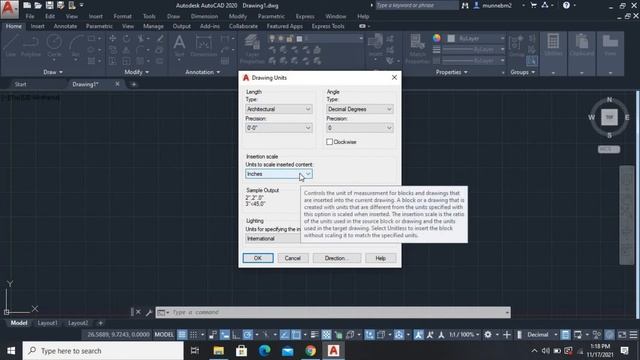The width and height of the screenshot is (640, 360).
Task: Click OK in Drawing Units dialog
Action: click(258, 258)
